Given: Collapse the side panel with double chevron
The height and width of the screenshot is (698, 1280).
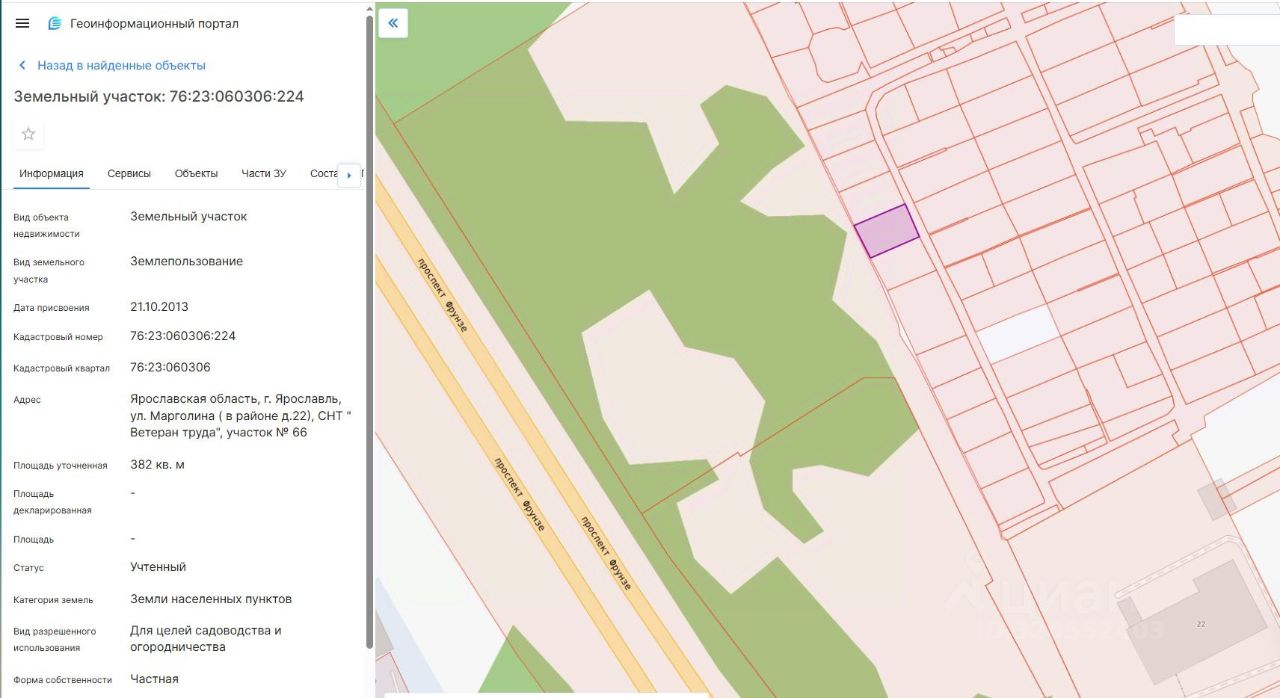Looking at the screenshot, I should pyautogui.click(x=393, y=23).
